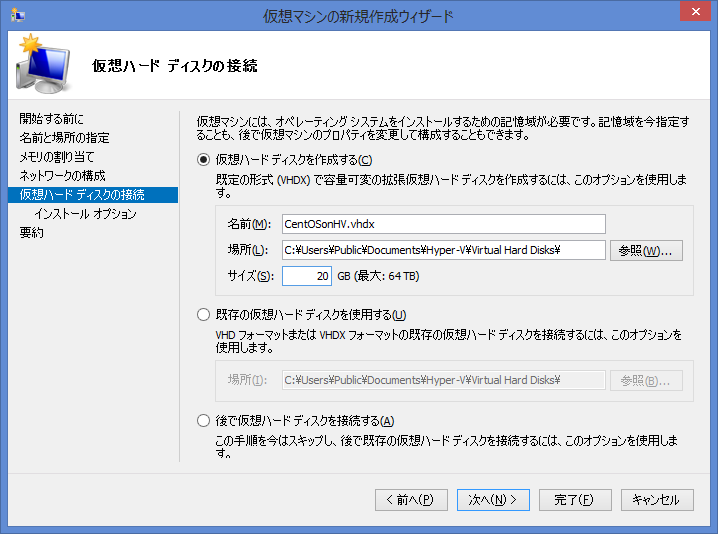Click the text GB (最大: 64 TB)

[378, 276]
